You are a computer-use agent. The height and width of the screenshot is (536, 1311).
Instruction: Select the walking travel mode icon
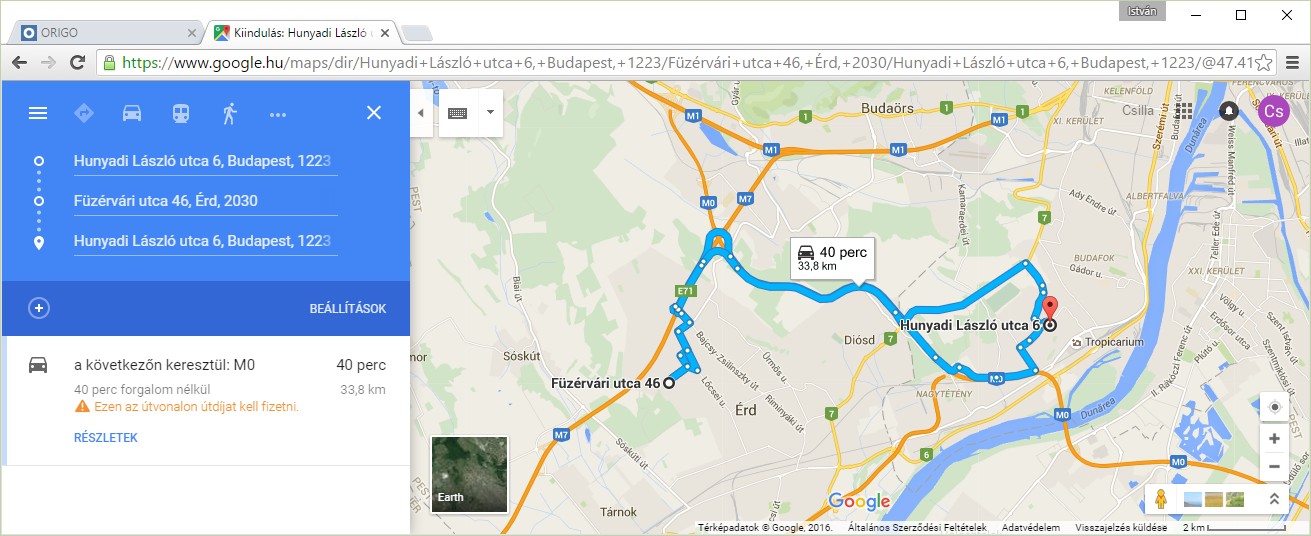tap(230, 113)
